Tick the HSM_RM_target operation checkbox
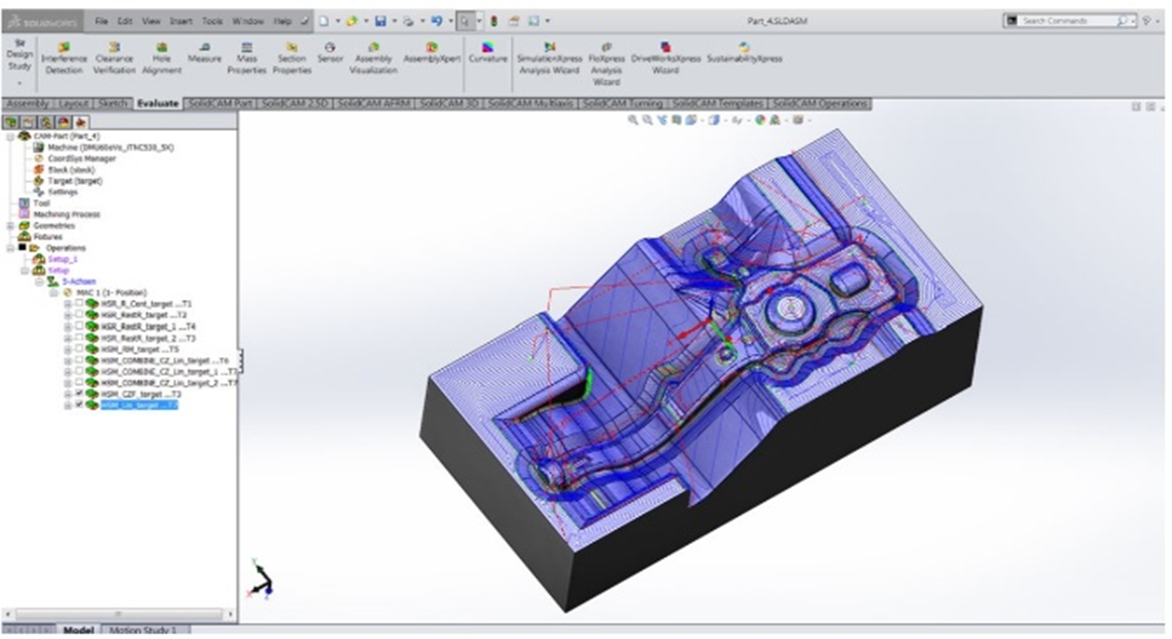 click(79, 349)
